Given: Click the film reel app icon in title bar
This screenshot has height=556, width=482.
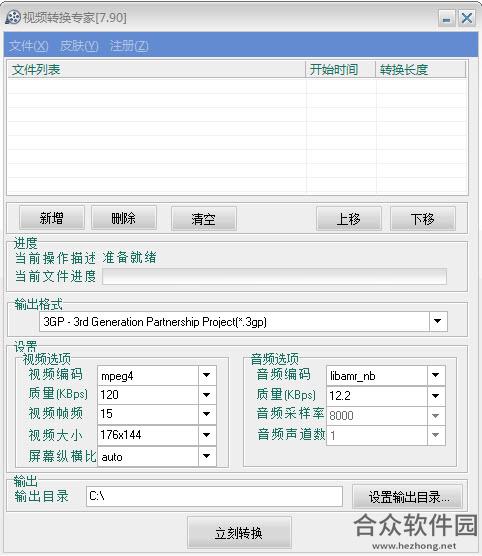Looking at the screenshot, I should [x=13, y=17].
